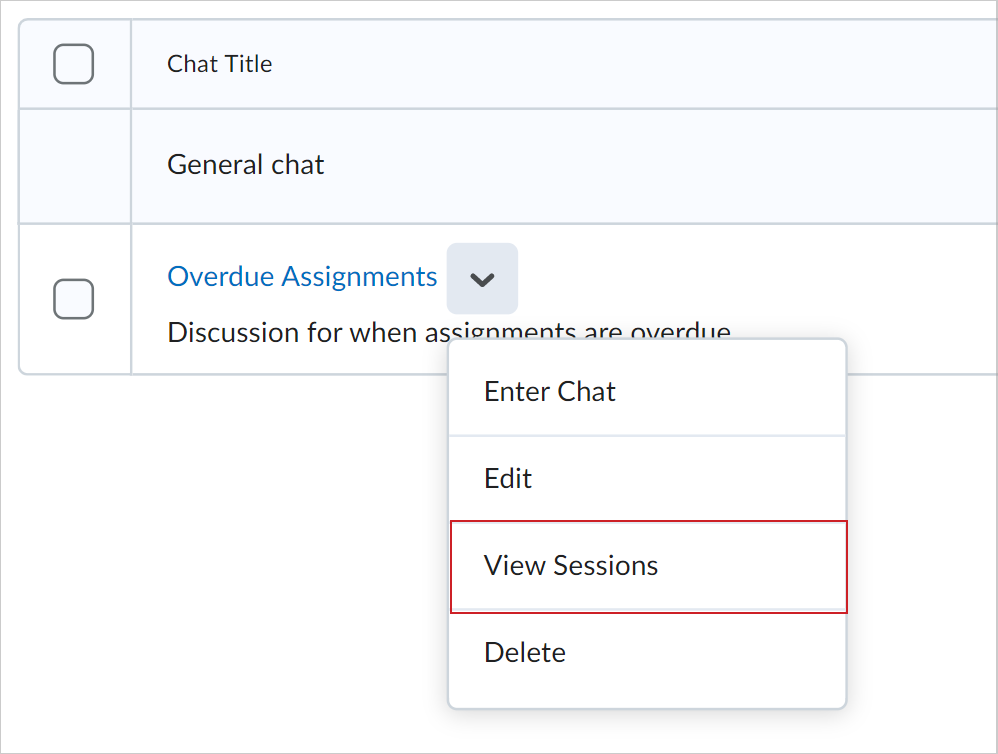Tick the select-all checkbox beside Chat Title

(73, 64)
